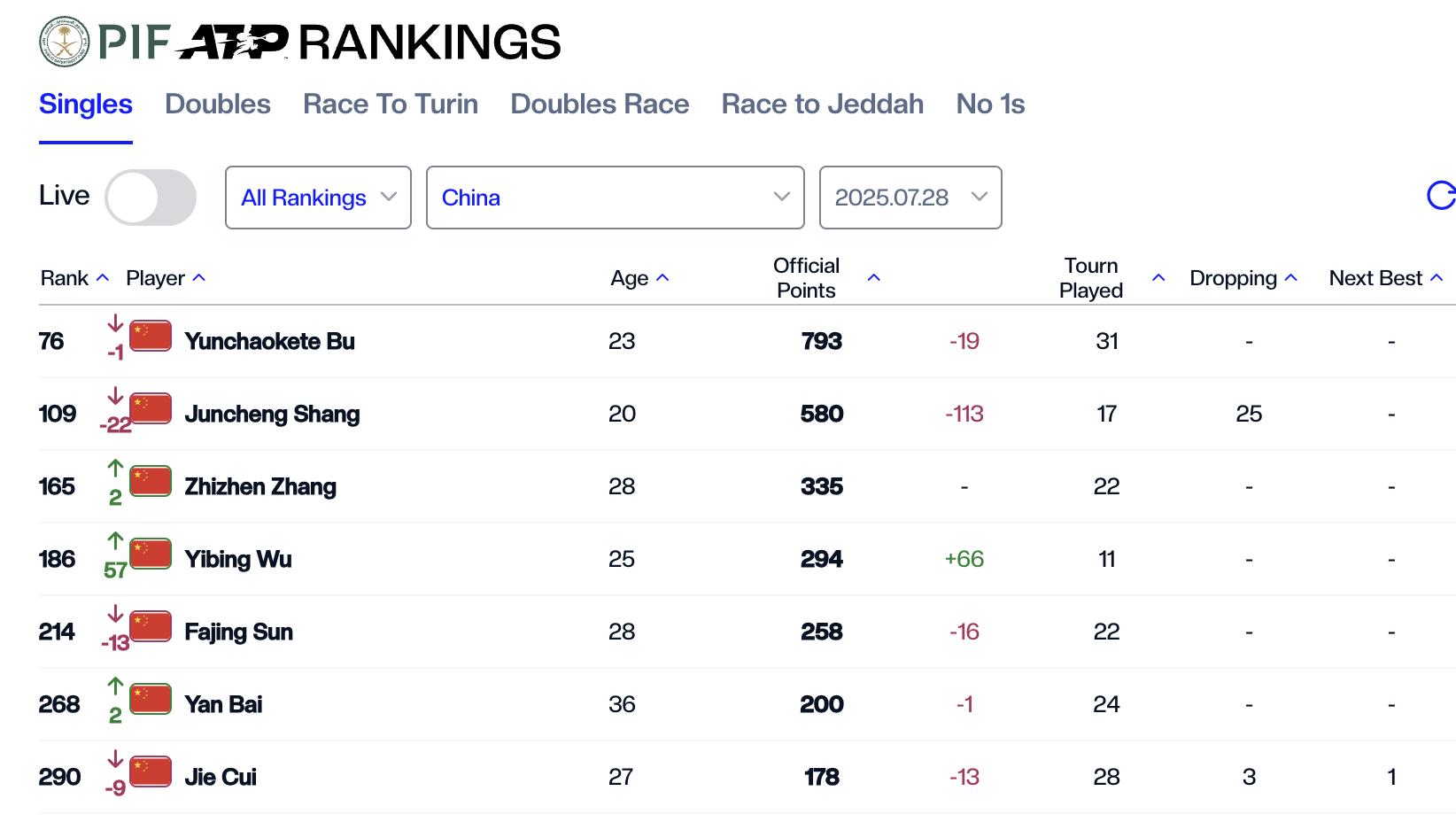Click the ATP logo in header
1456x822 pixels.
pos(232,43)
